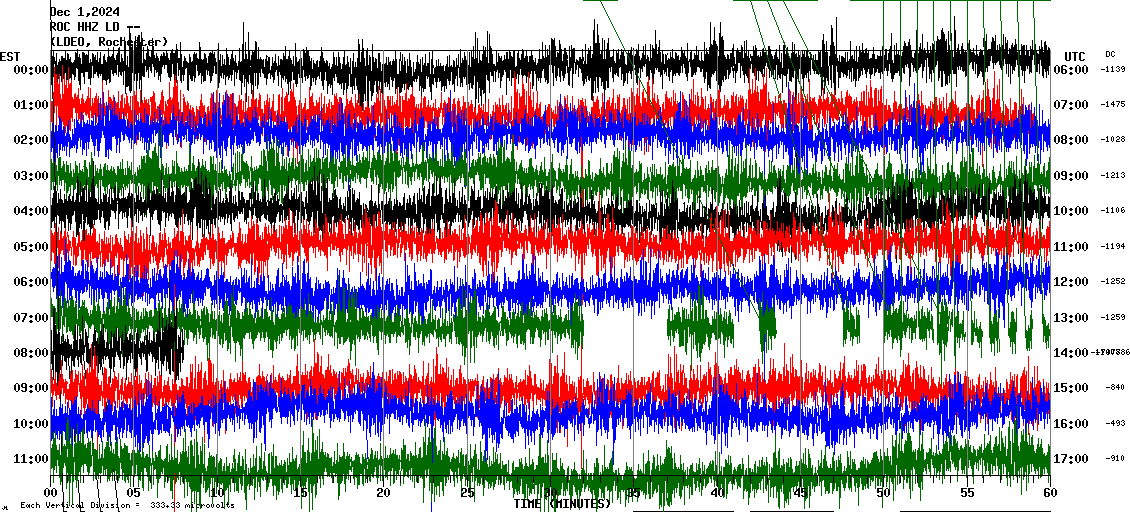1130x519 pixels.
Task: Select the DC value '-1028'
Action: click(x=1113, y=140)
